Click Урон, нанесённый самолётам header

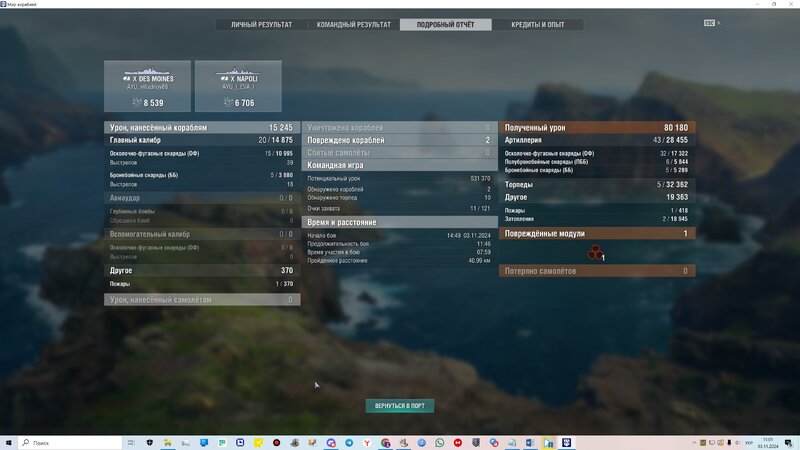pos(202,299)
